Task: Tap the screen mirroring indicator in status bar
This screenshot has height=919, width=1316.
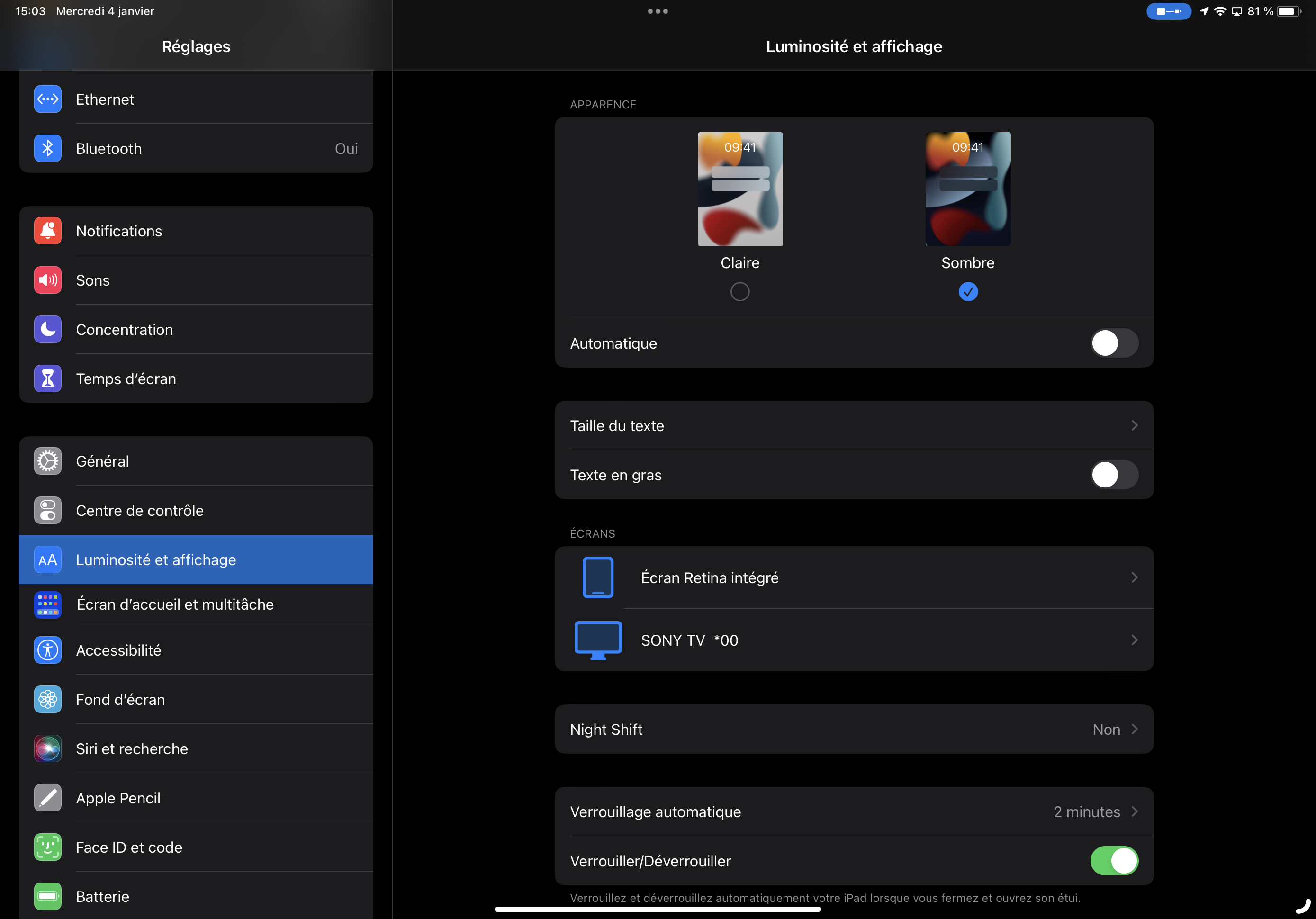Action: 1236,11
